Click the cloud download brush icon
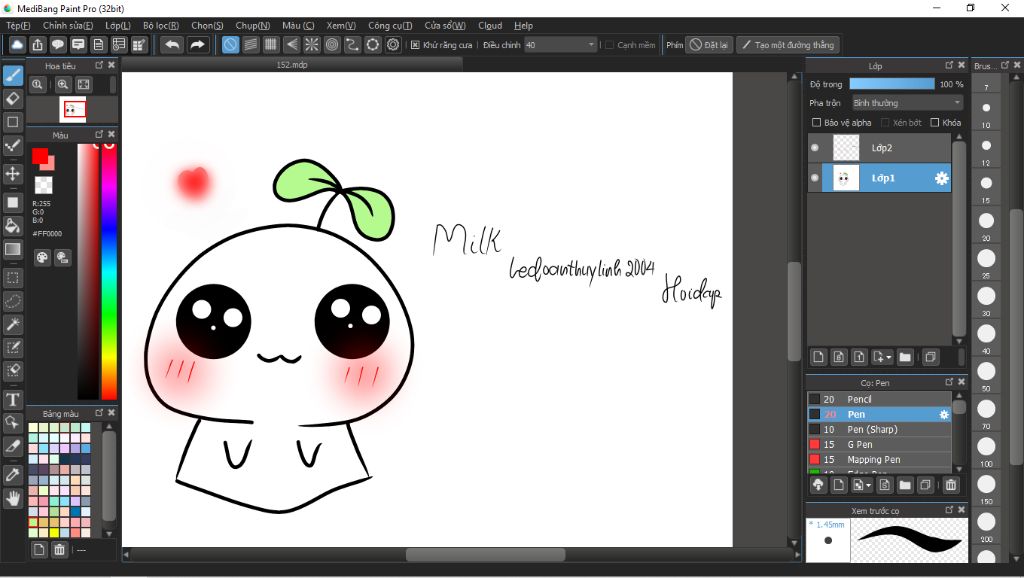 (818, 485)
